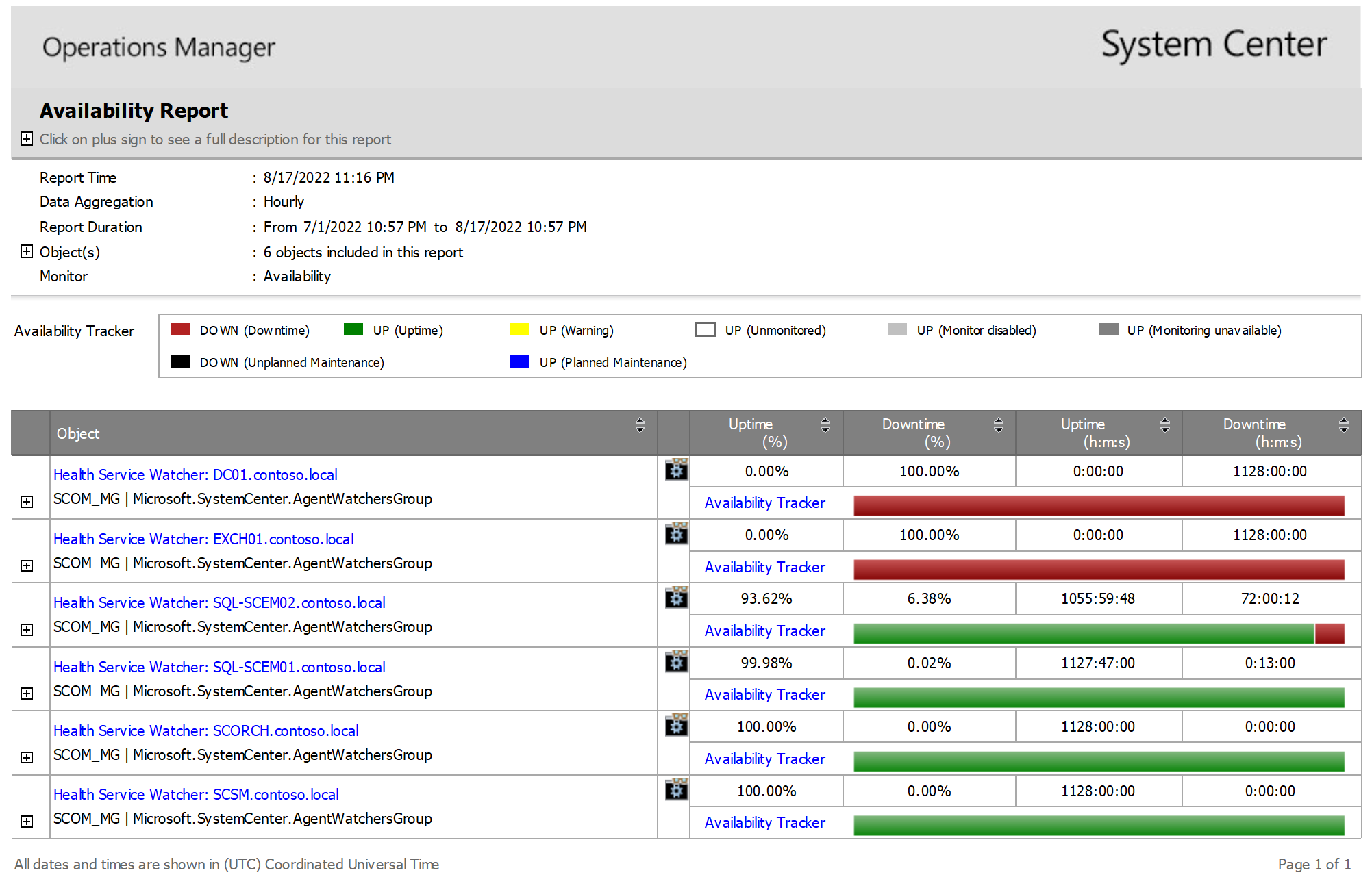Select the 72:00:12 downtime duration
The width and height of the screenshot is (1372, 877).
click(1270, 598)
